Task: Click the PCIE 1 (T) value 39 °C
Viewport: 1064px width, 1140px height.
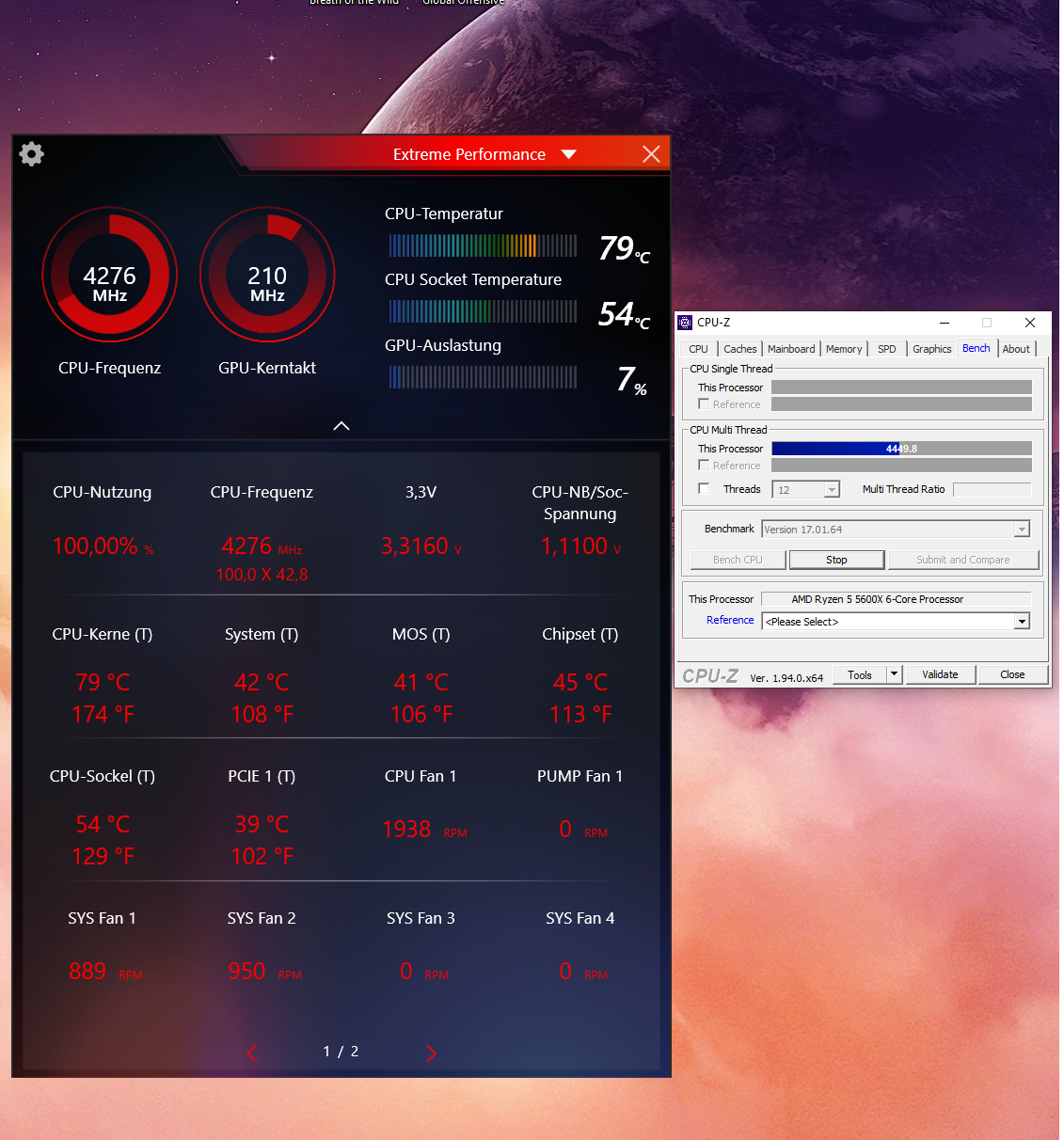Action: tap(262, 825)
